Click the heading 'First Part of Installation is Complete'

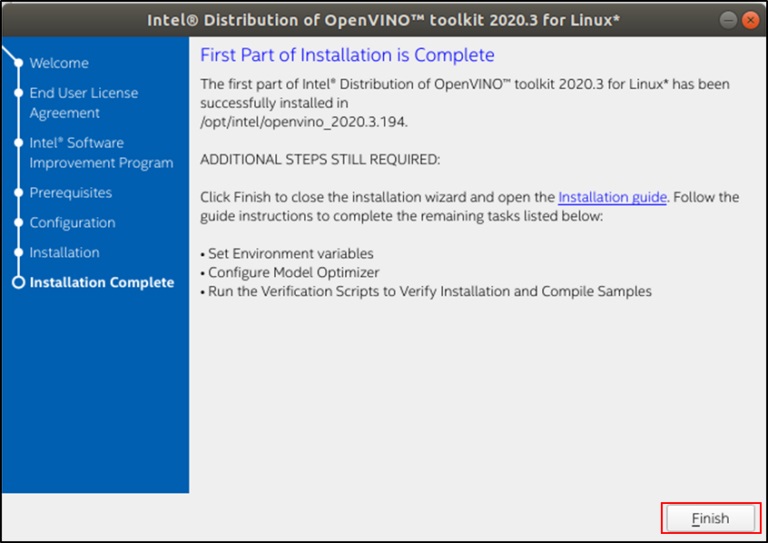[x=347, y=55]
